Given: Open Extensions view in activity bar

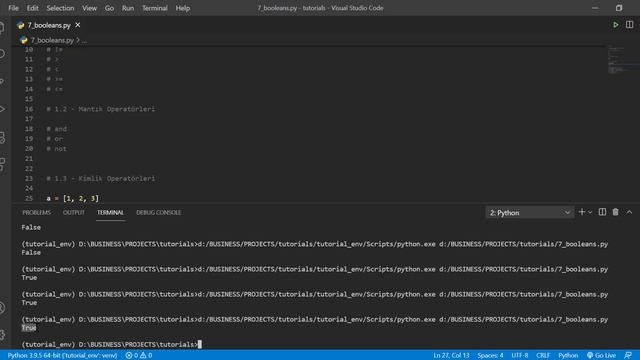Looking at the screenshot, I should coord(2,164).
